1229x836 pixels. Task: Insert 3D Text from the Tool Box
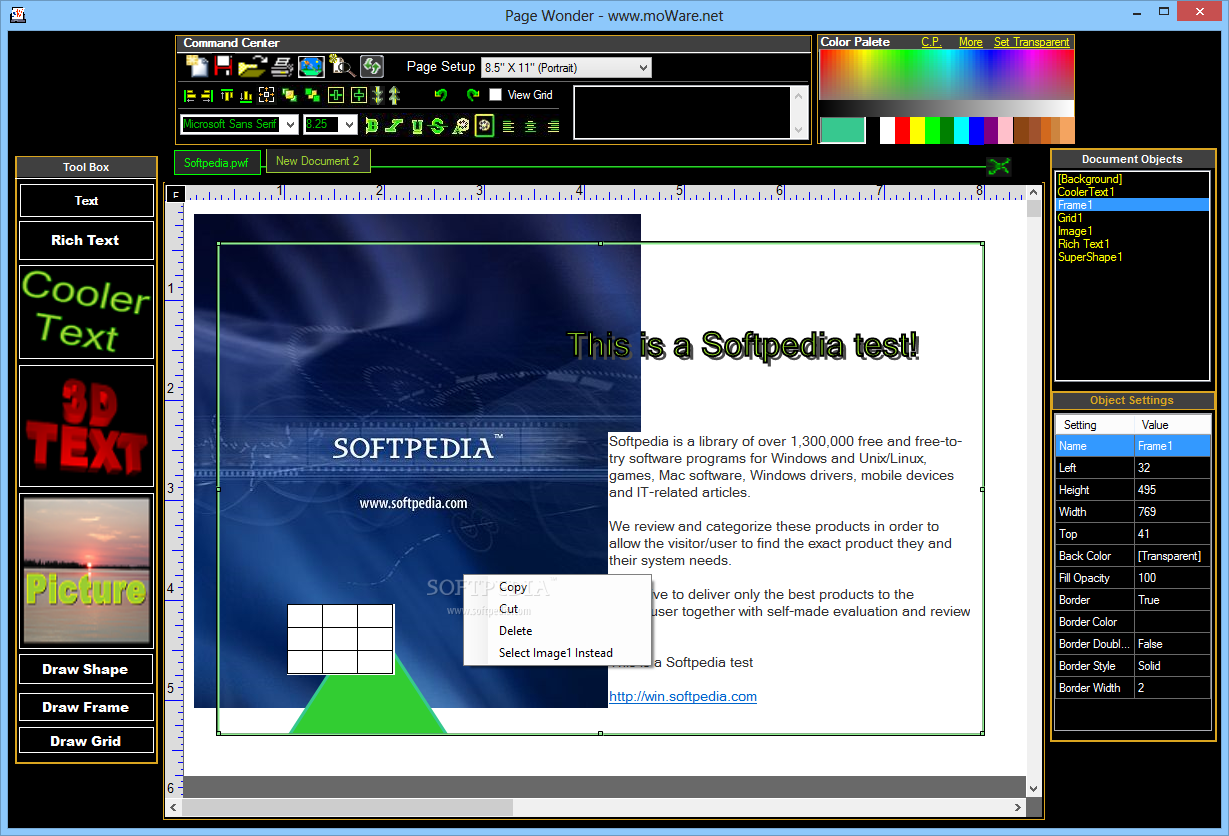click(x=87, y=426)
